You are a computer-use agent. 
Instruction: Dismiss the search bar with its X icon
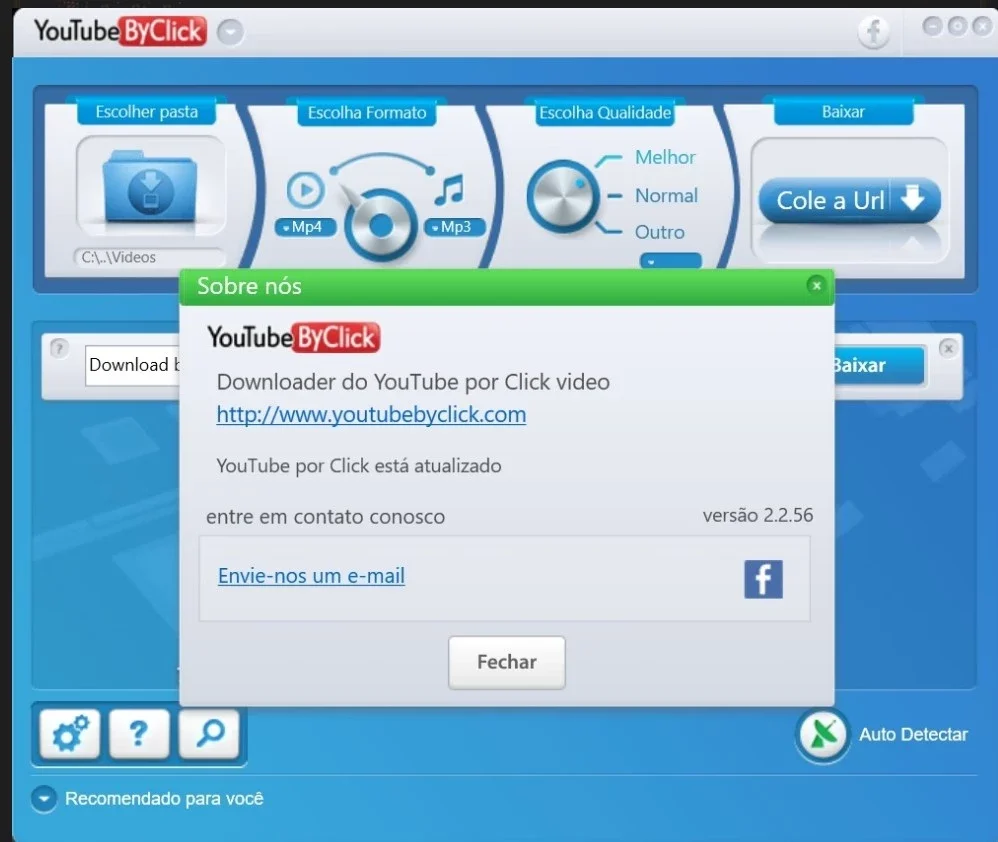(x=948, y=348)
